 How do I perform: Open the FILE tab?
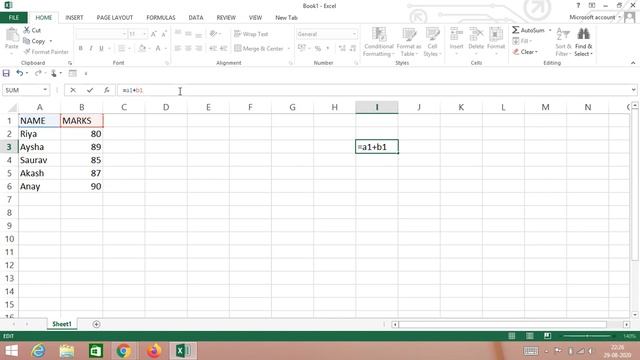(13, 18)
